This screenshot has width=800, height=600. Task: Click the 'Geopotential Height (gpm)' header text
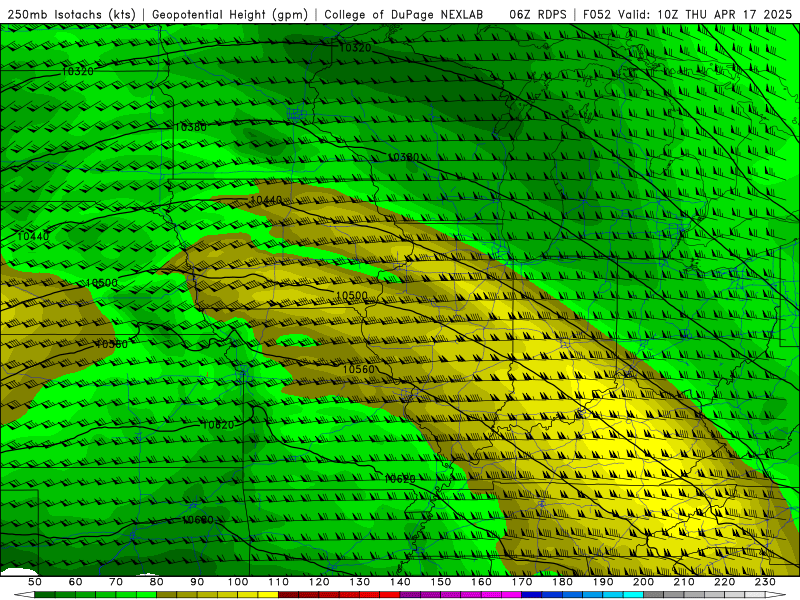click(230, 15)
